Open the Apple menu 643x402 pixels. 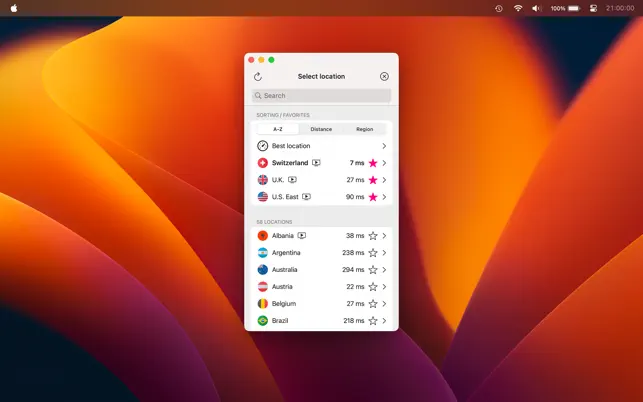point(14,8)
